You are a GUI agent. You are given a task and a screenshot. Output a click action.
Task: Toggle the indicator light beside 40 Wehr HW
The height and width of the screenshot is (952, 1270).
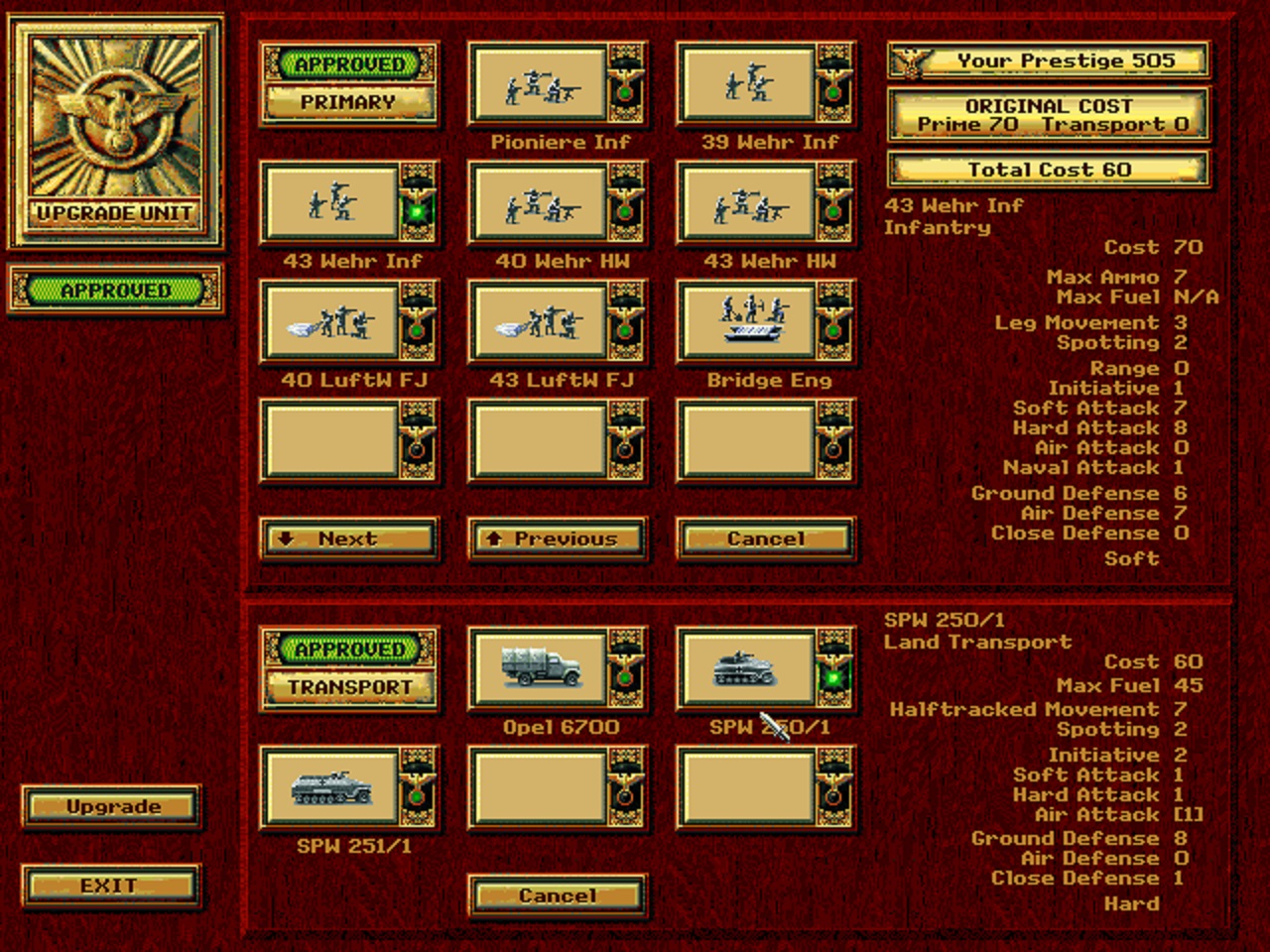[x=626, y=212]
